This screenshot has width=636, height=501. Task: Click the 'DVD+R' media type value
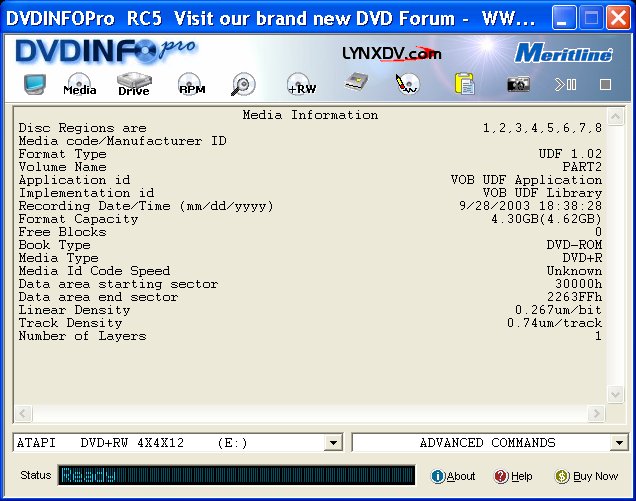pos(582,258)
